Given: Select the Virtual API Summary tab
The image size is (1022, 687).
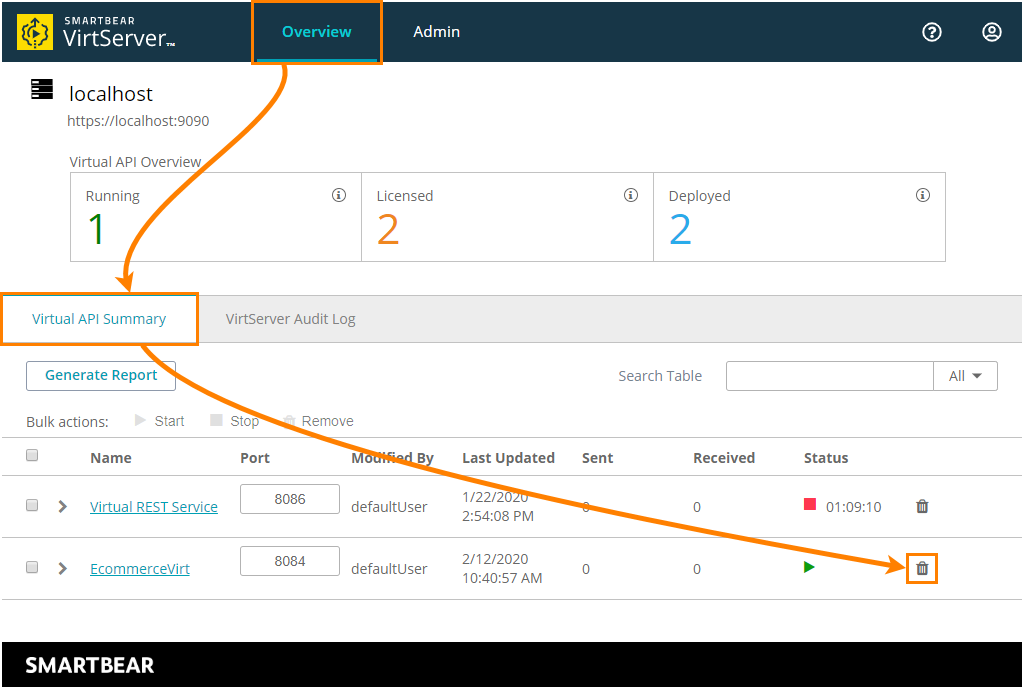Looking at the screenshot, I should coord(99,319).
